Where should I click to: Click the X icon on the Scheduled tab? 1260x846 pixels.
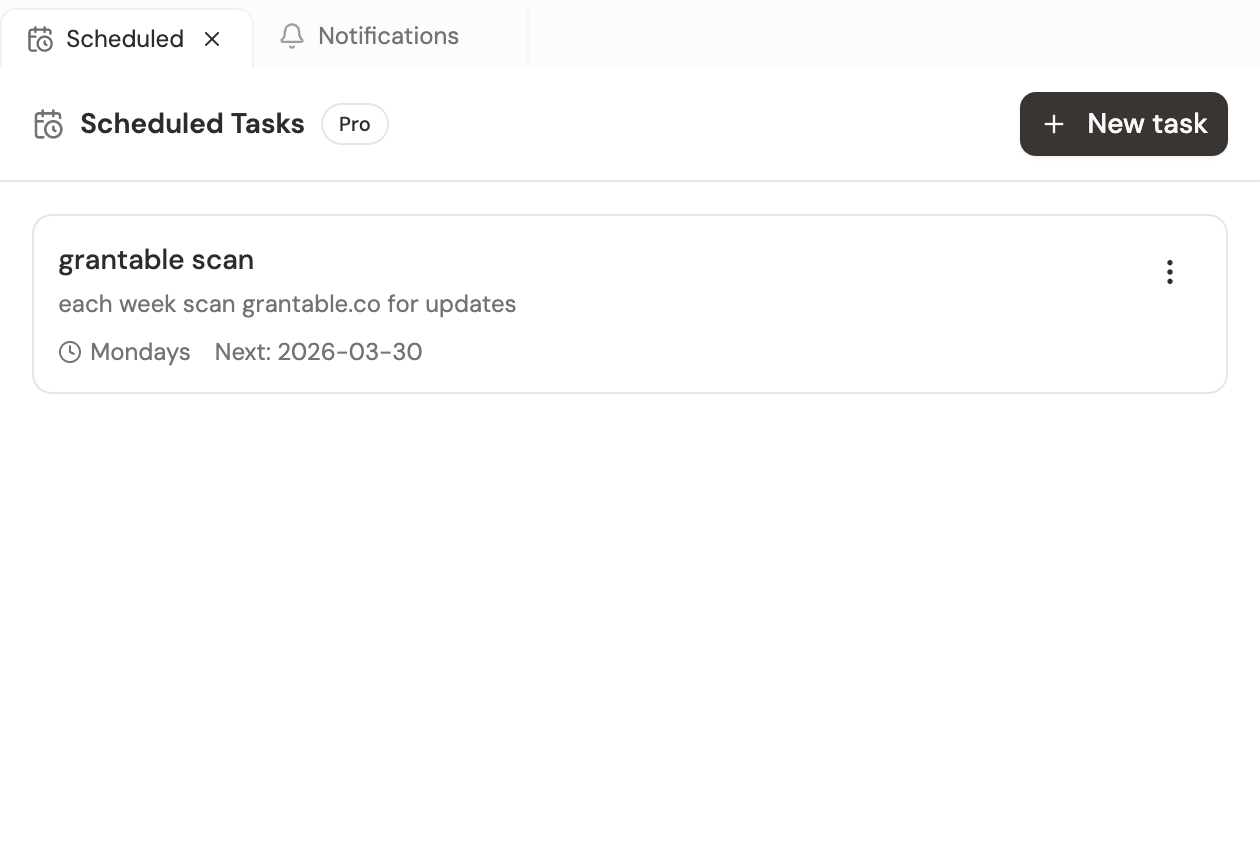tap(212, 39)
